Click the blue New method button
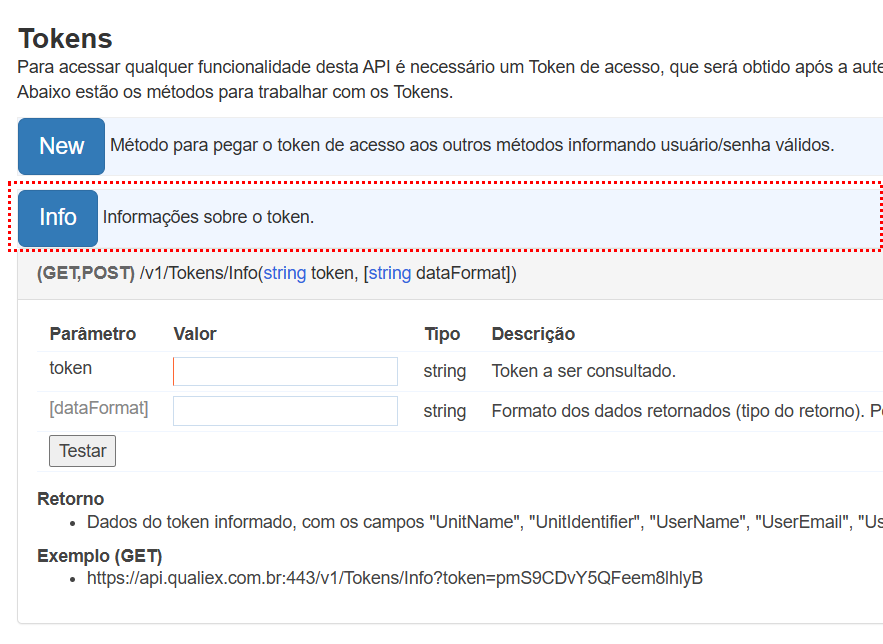 pyautogui.click(x=61, y=146)
